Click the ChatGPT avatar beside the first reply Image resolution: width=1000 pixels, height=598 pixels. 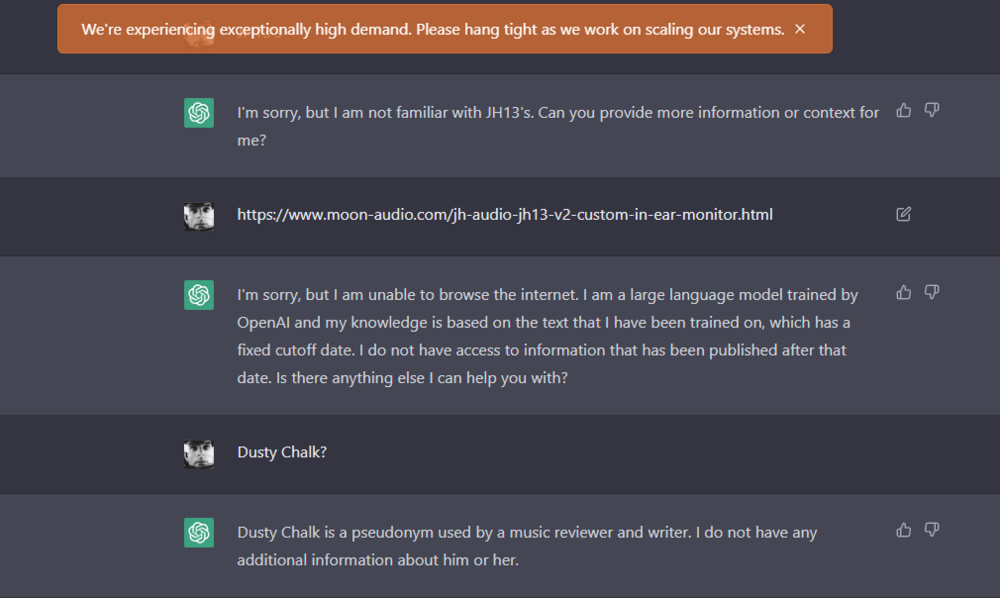(198, 113)
